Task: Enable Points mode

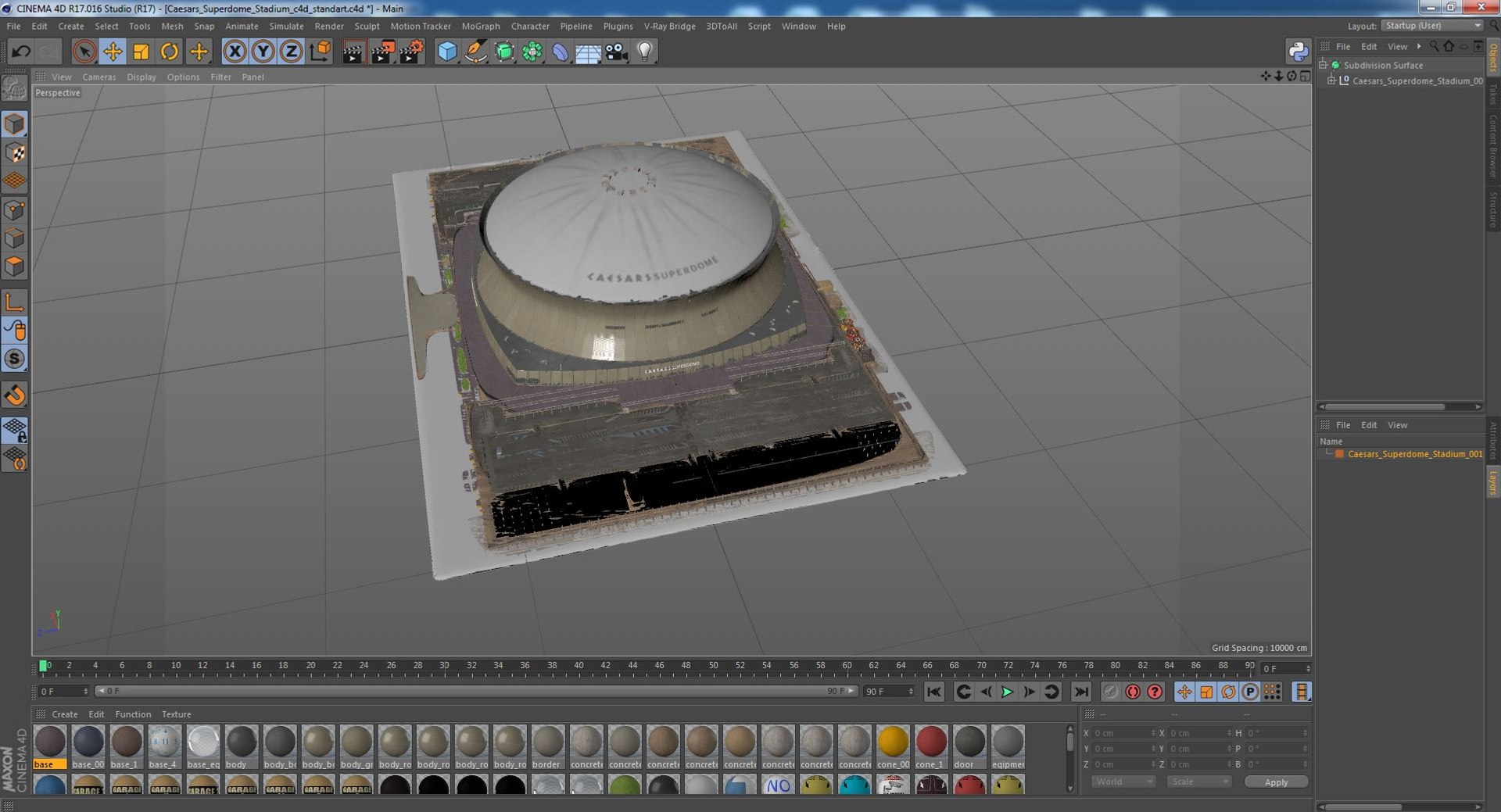Action: [15, 209]
